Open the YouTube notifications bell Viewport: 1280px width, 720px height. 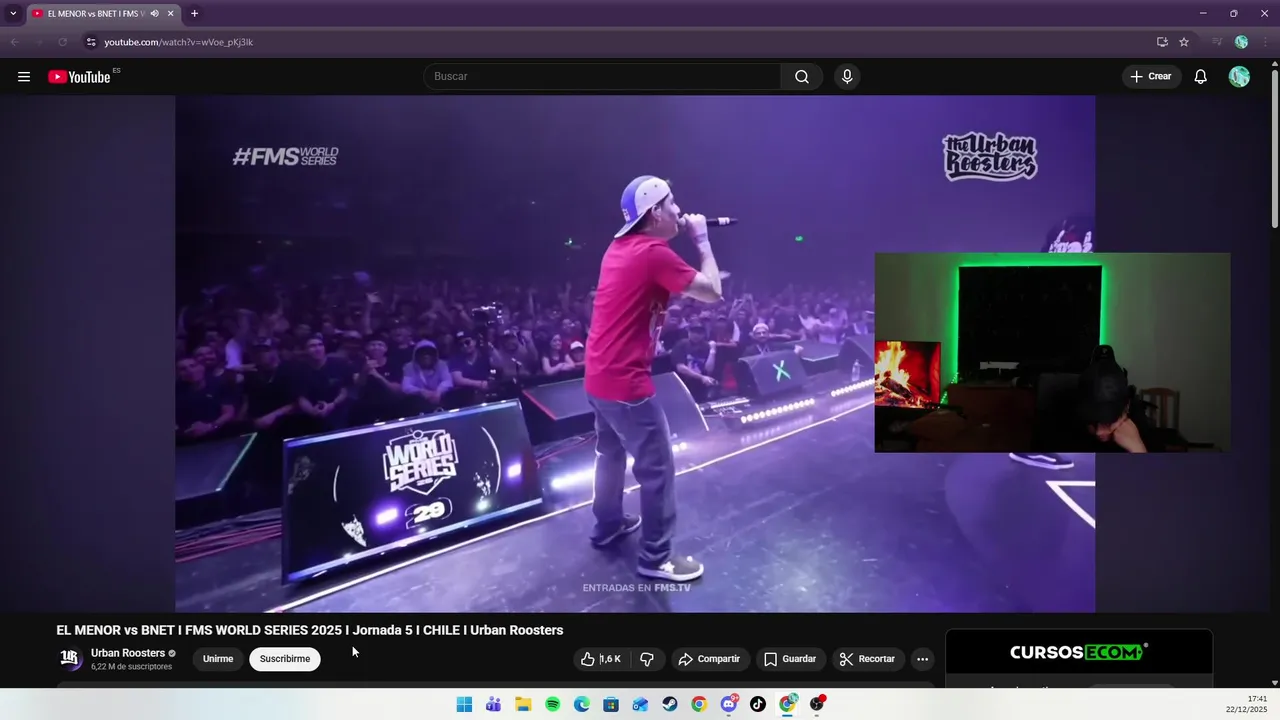pyautogui.click(x=1201, y=77)
